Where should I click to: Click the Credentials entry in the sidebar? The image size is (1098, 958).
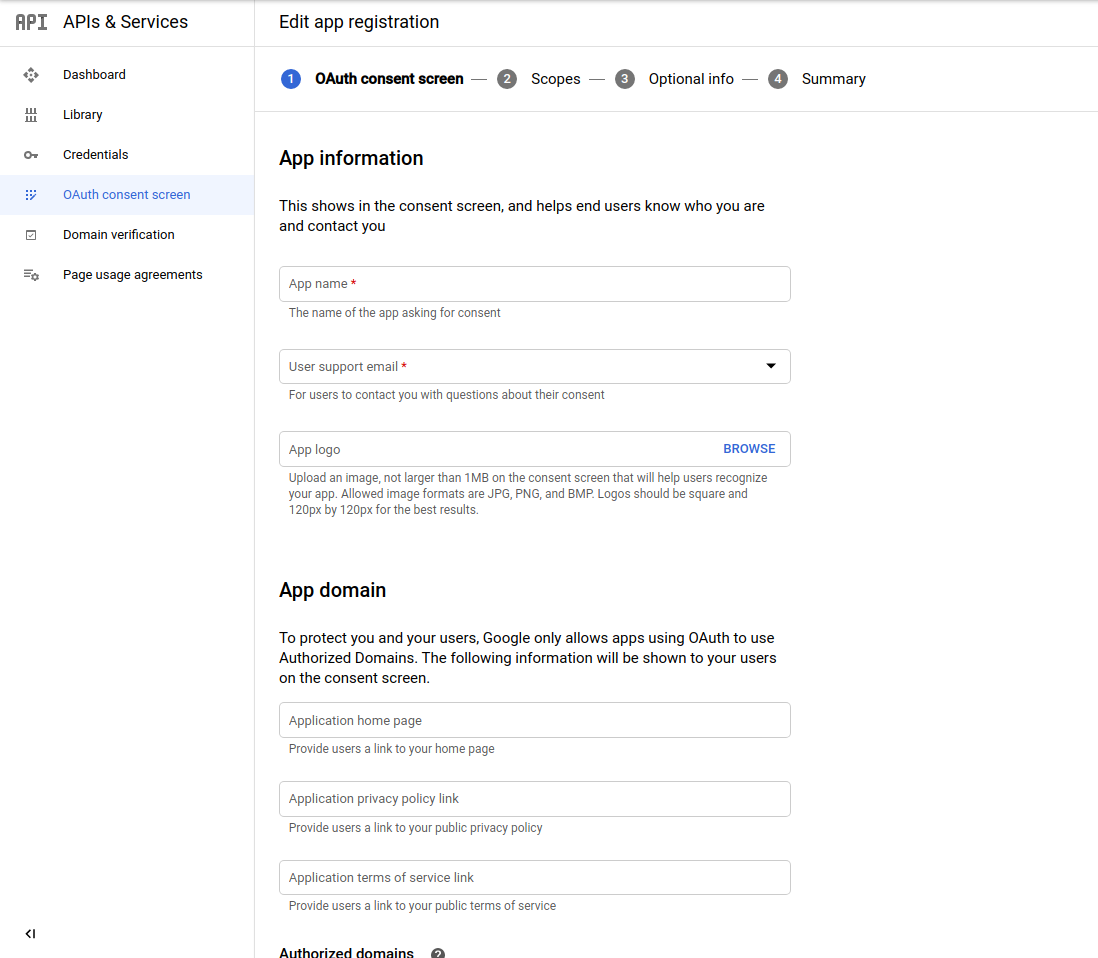[96, 154]
